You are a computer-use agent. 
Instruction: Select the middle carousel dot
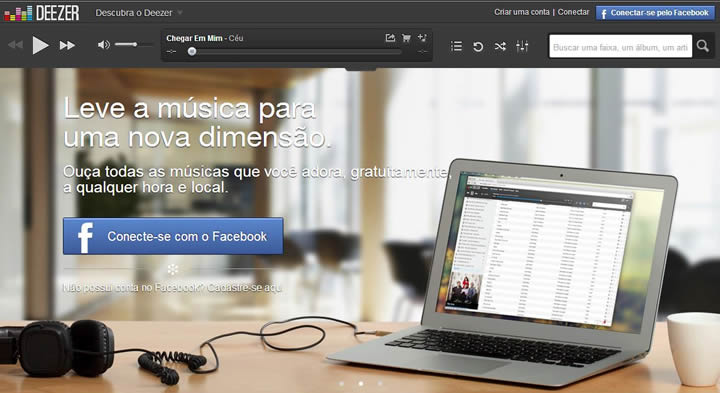[361, 383]
